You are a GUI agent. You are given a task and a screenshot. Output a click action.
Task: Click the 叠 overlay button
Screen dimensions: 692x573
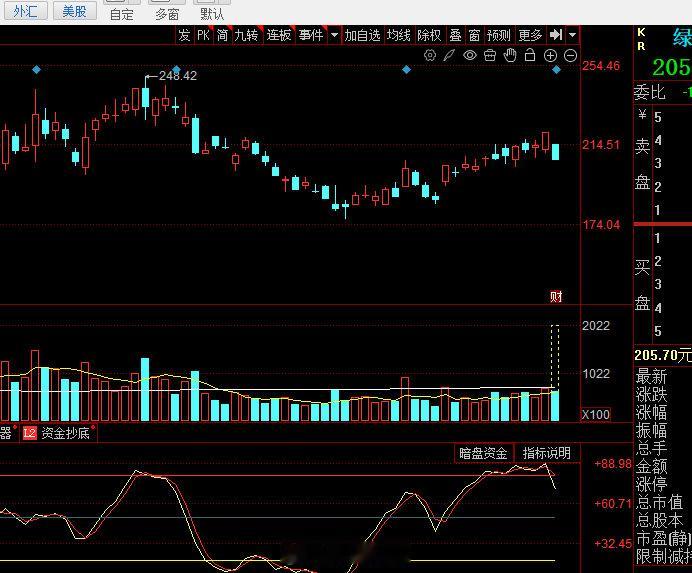455,35
